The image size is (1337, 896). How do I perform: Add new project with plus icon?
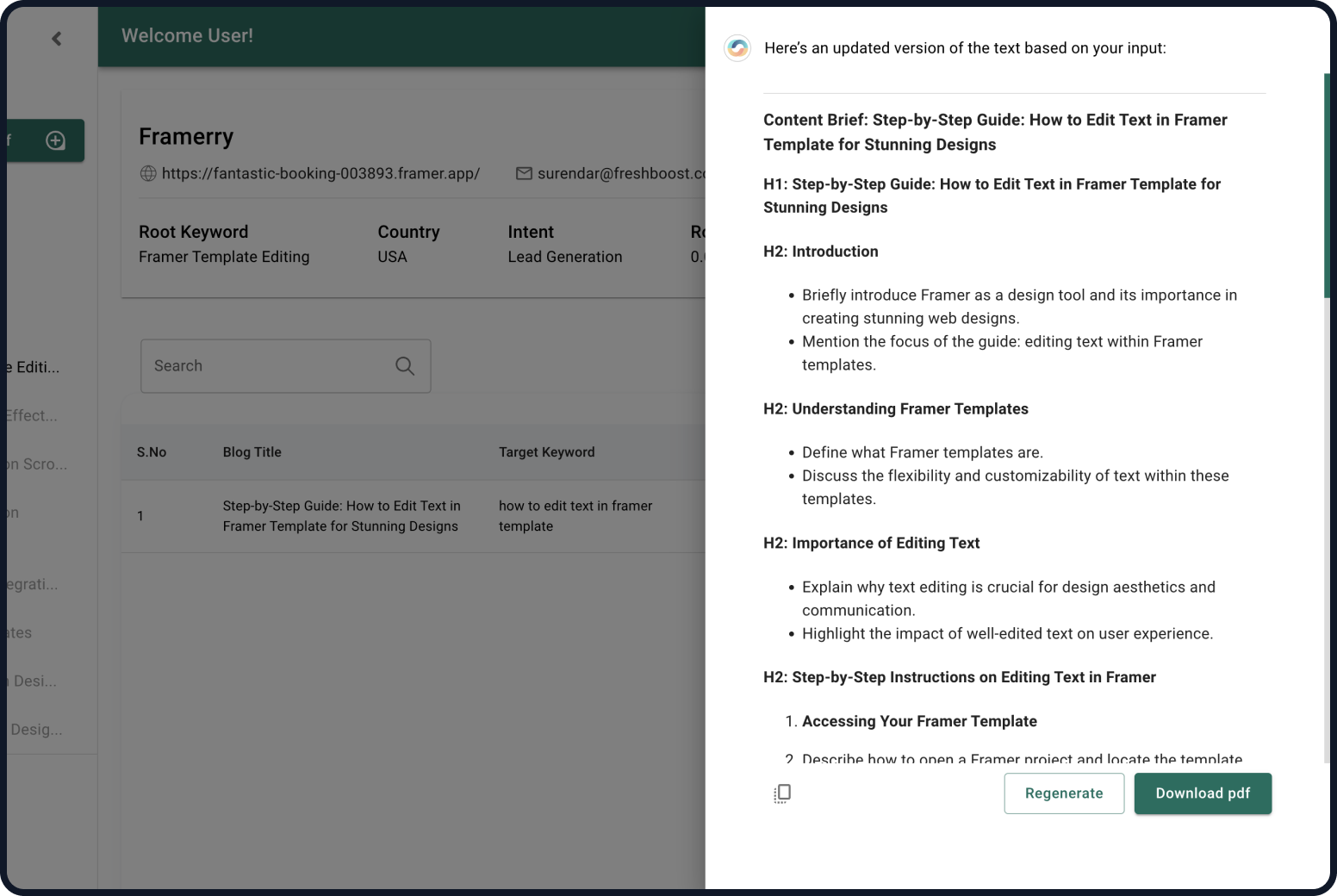click(55, 140)
